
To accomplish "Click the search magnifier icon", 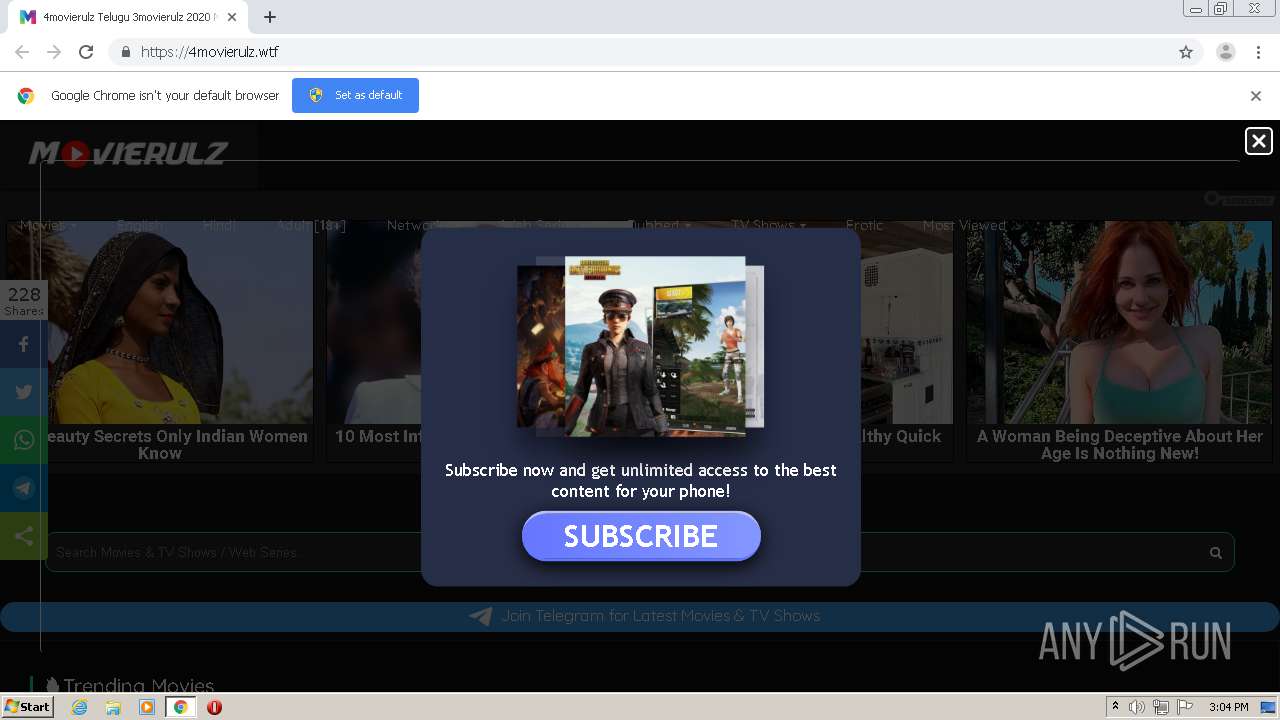I will [x=1216, y=552].
